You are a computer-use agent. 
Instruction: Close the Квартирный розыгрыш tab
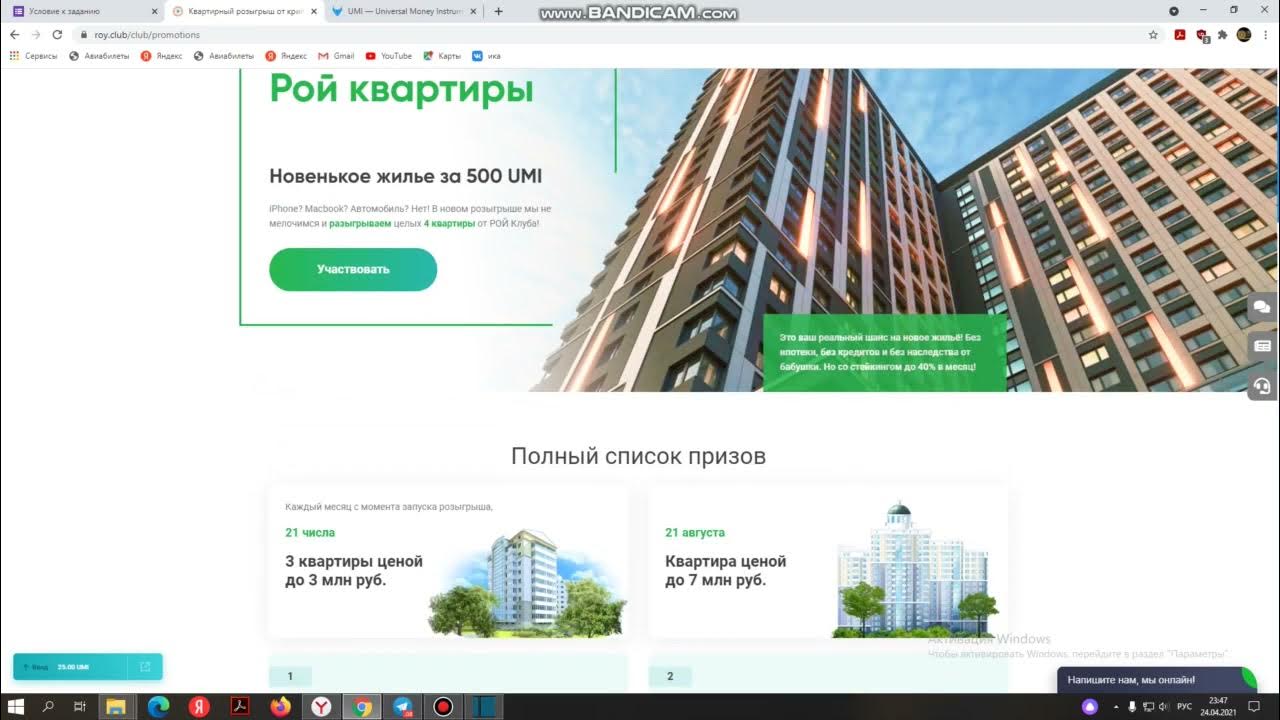[313, 12]
